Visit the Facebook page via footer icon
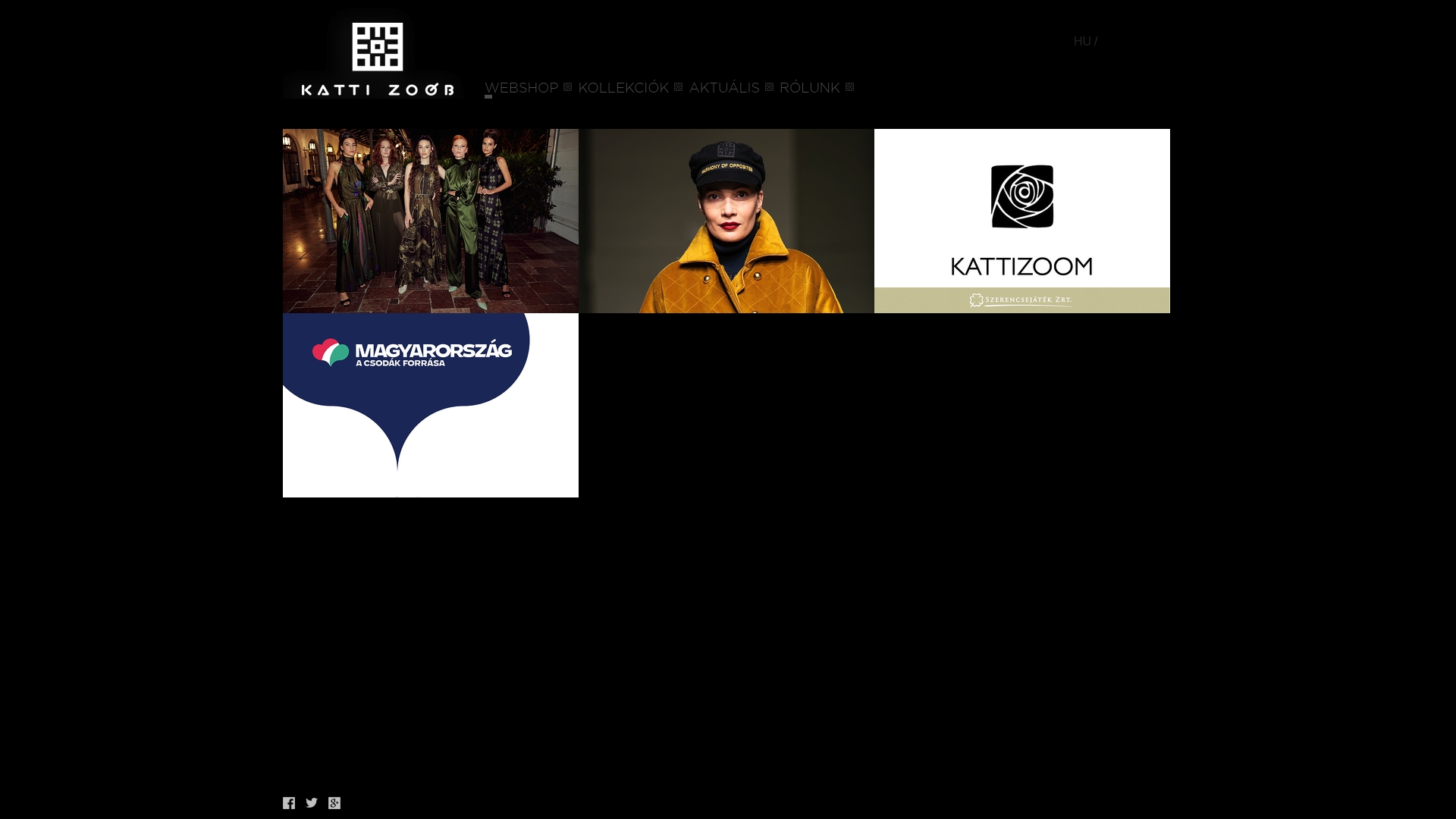 (x=289, y=803)
